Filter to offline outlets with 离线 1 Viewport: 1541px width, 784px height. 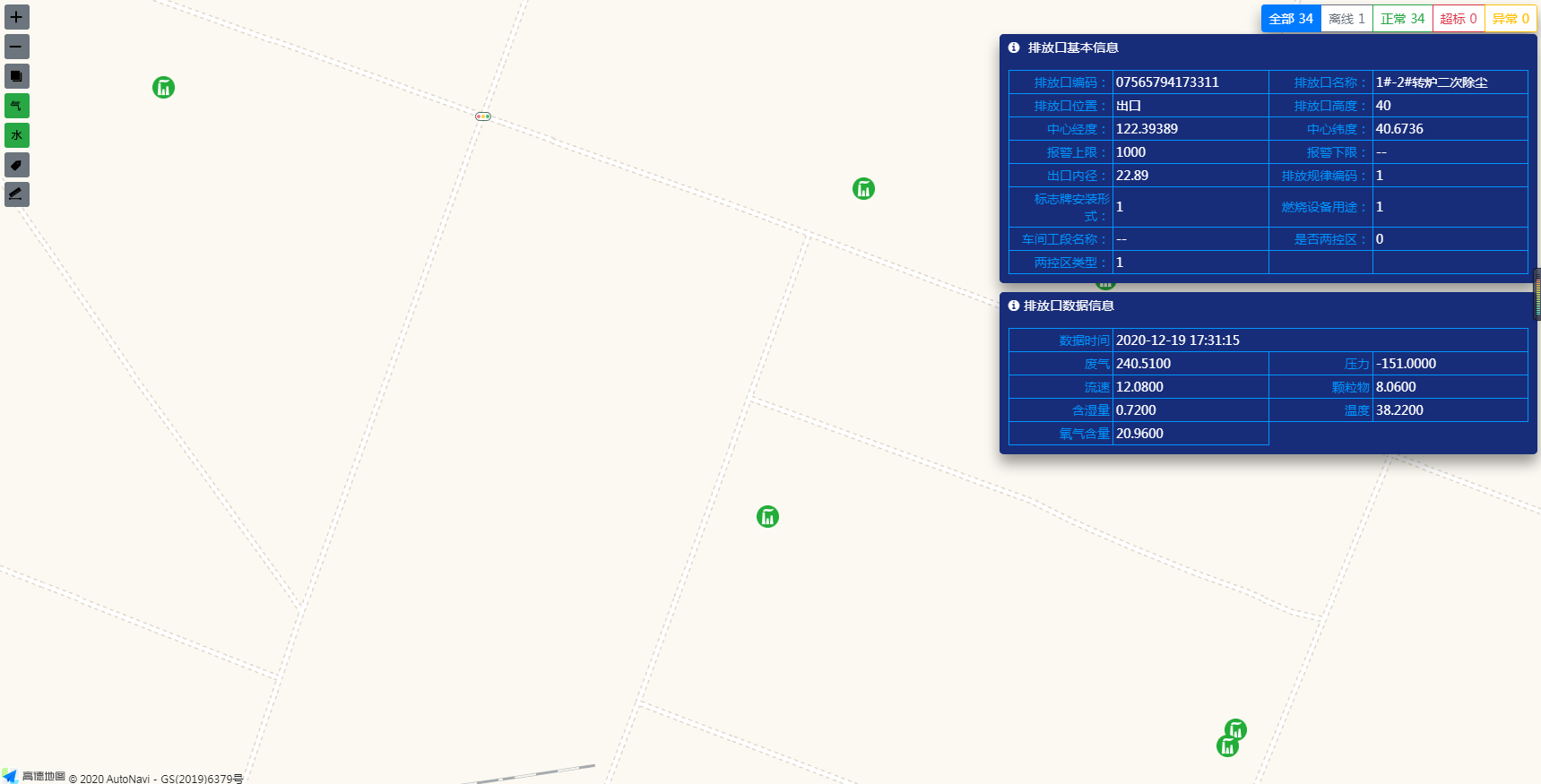click(x=1346, y=19)
